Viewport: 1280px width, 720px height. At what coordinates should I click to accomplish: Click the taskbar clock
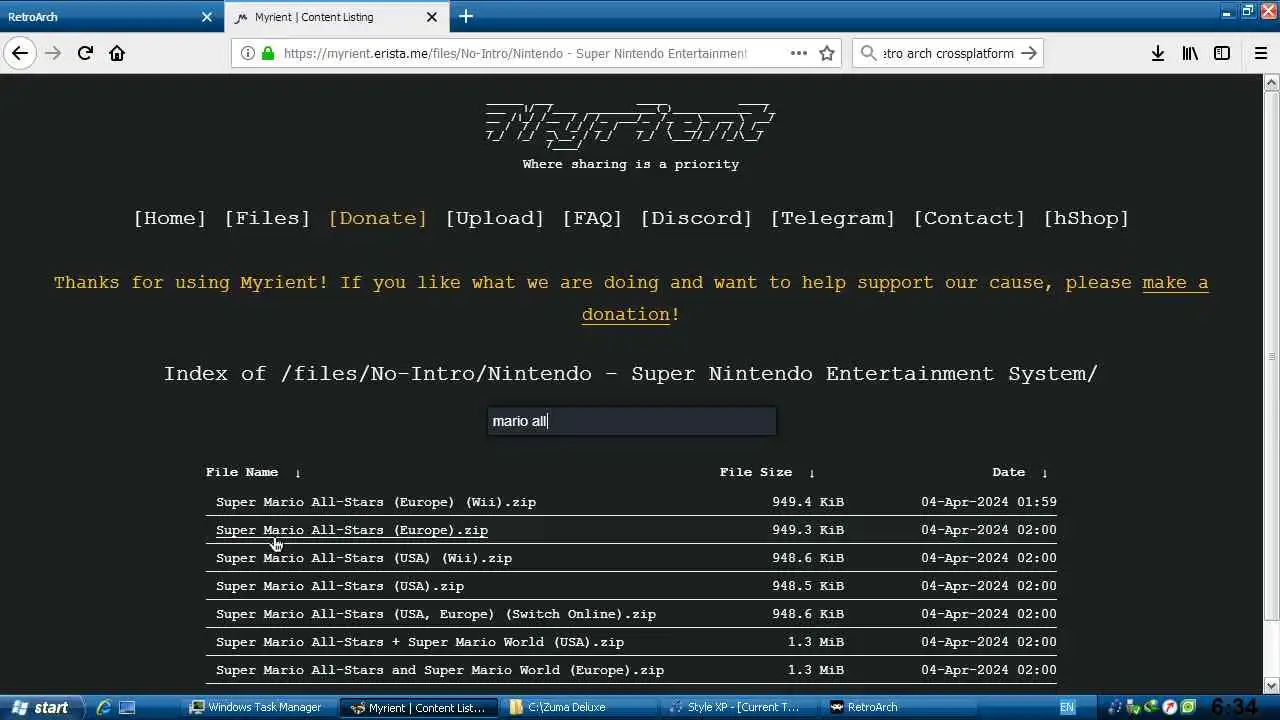click(x=1234, y=708)
